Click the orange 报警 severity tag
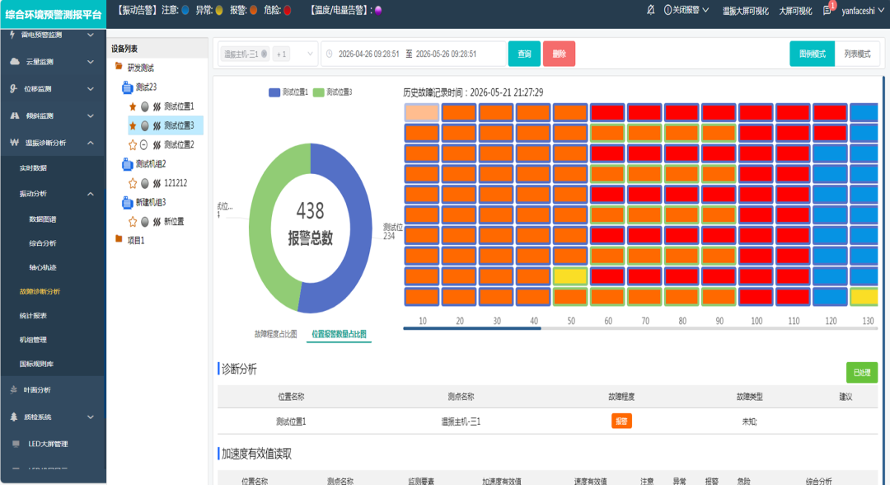Screen dimensions: 890x485 pos(622,421)
